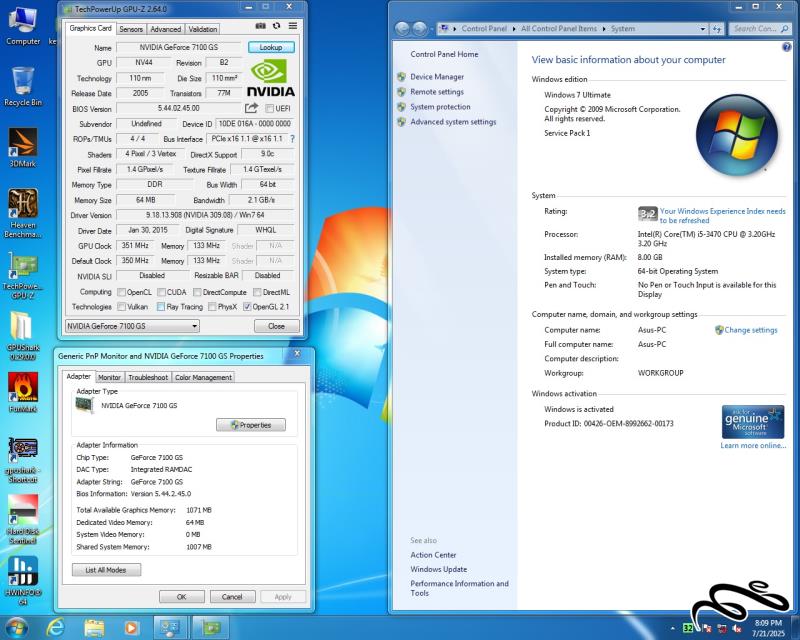The height and width of the screenshot is (640, 800).
Task: Switch to the Monitor tab in Properties
Action: 109,377
